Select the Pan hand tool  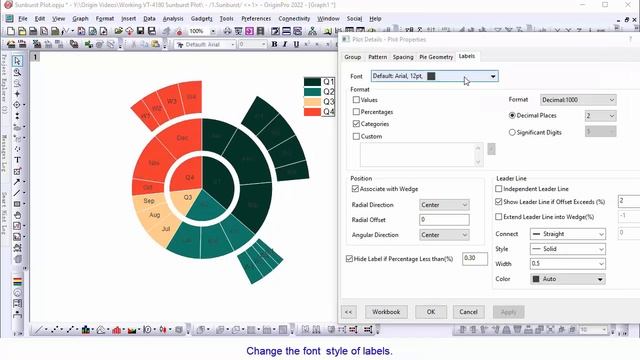click(x=17, y=215)
